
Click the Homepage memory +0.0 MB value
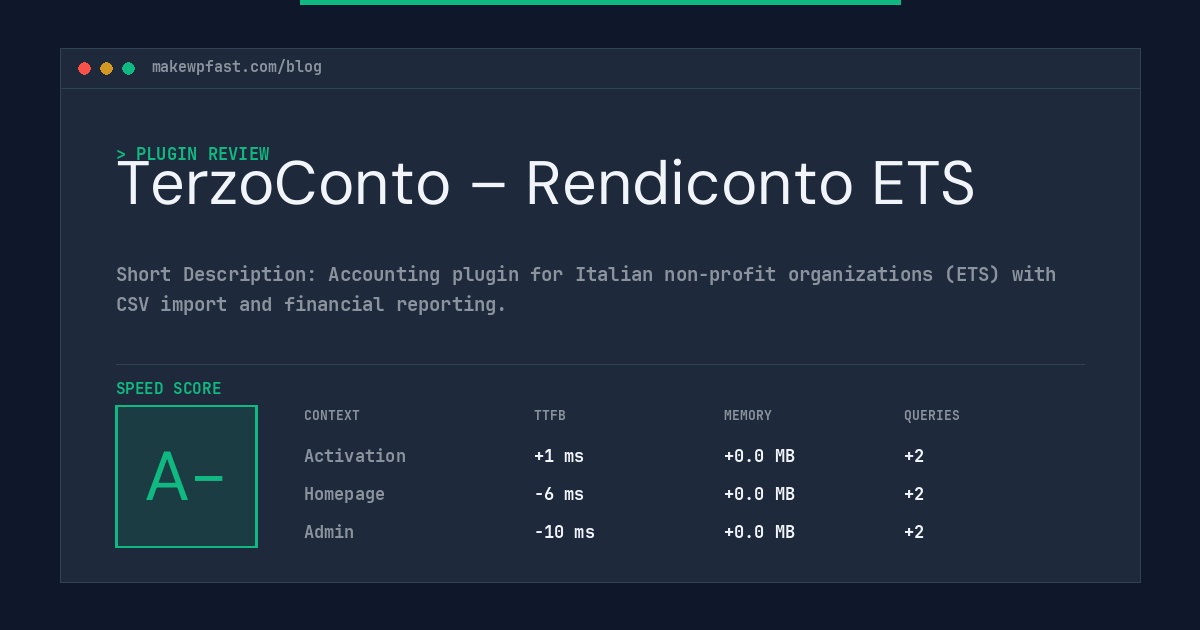pos(759,494)
